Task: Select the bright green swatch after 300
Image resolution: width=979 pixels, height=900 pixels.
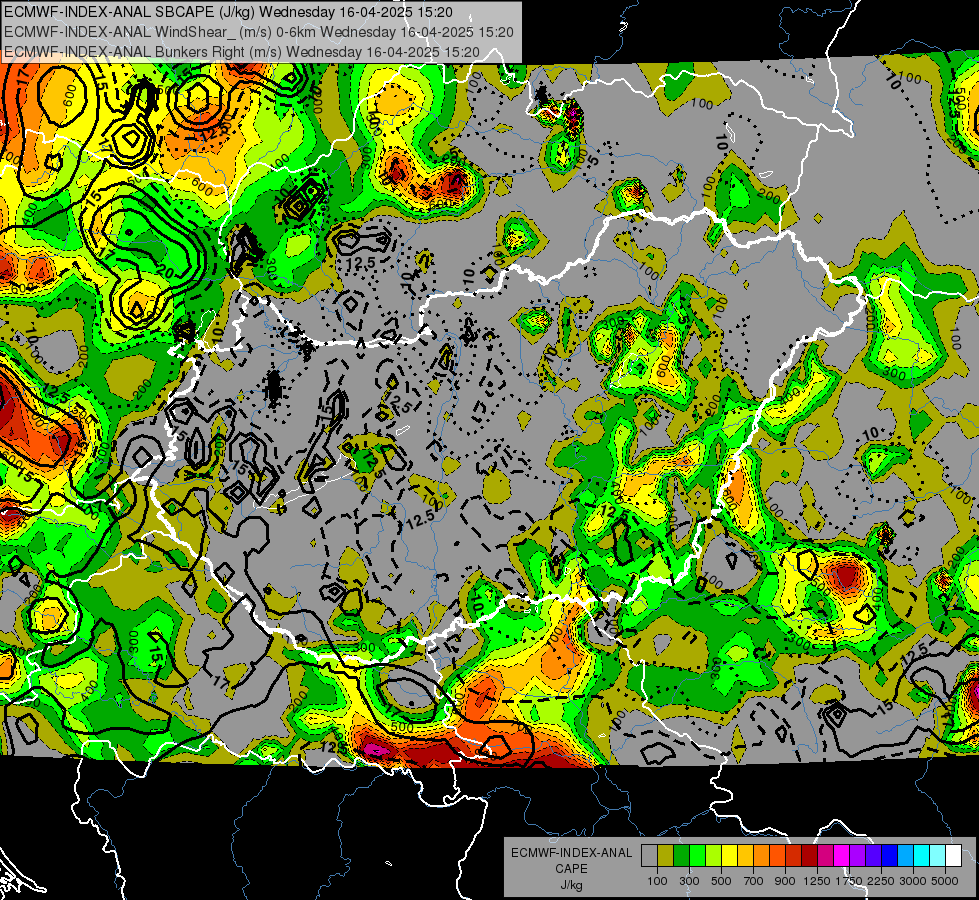Action: pyautogui.click(x=697, y=856)
